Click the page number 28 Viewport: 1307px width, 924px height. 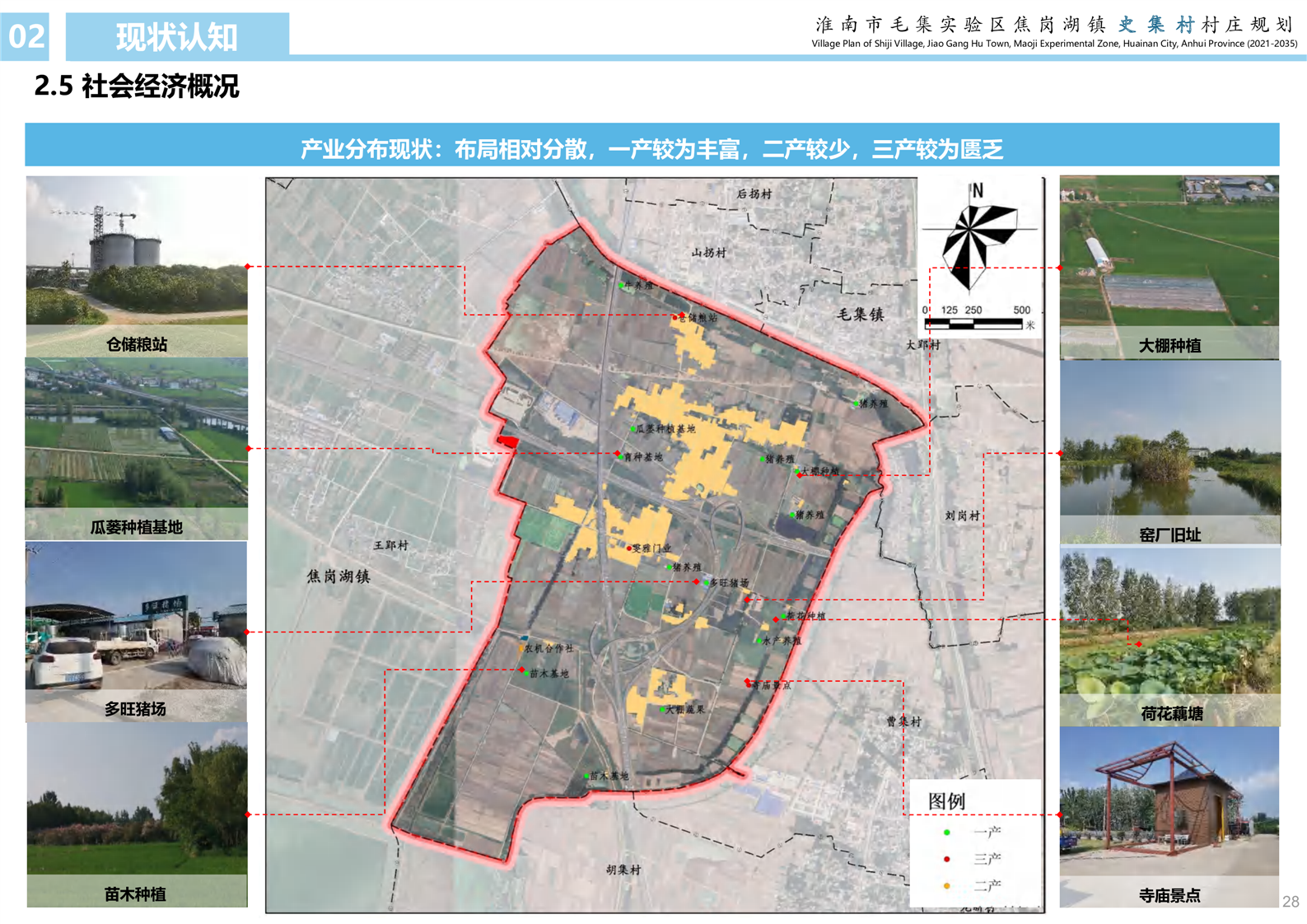point(1291,902)
